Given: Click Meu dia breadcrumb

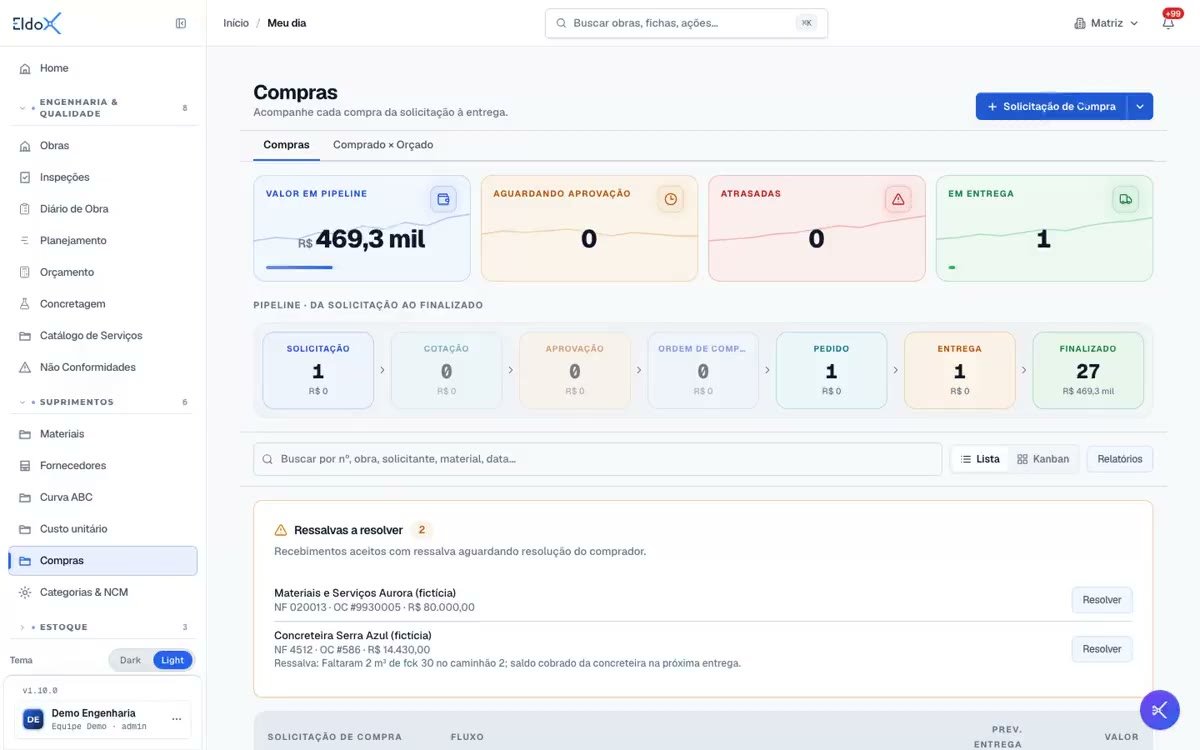Looking at the screenshot, I should tap(287, 23).
